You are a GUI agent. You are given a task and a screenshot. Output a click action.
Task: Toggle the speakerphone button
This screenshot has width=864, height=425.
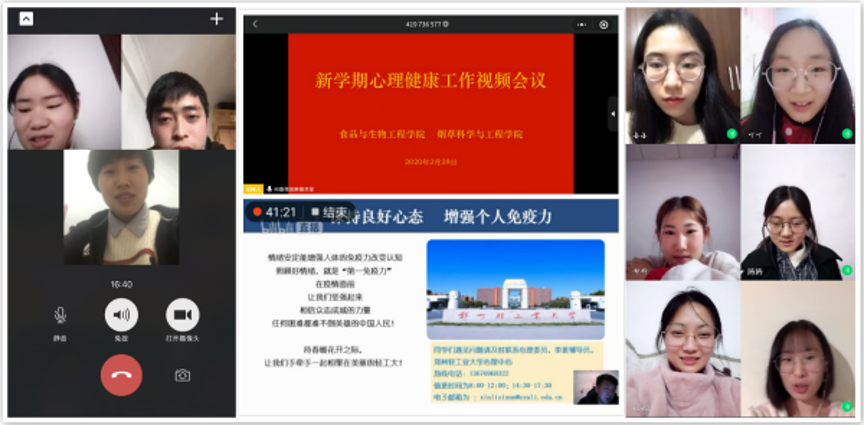(121, 315)
